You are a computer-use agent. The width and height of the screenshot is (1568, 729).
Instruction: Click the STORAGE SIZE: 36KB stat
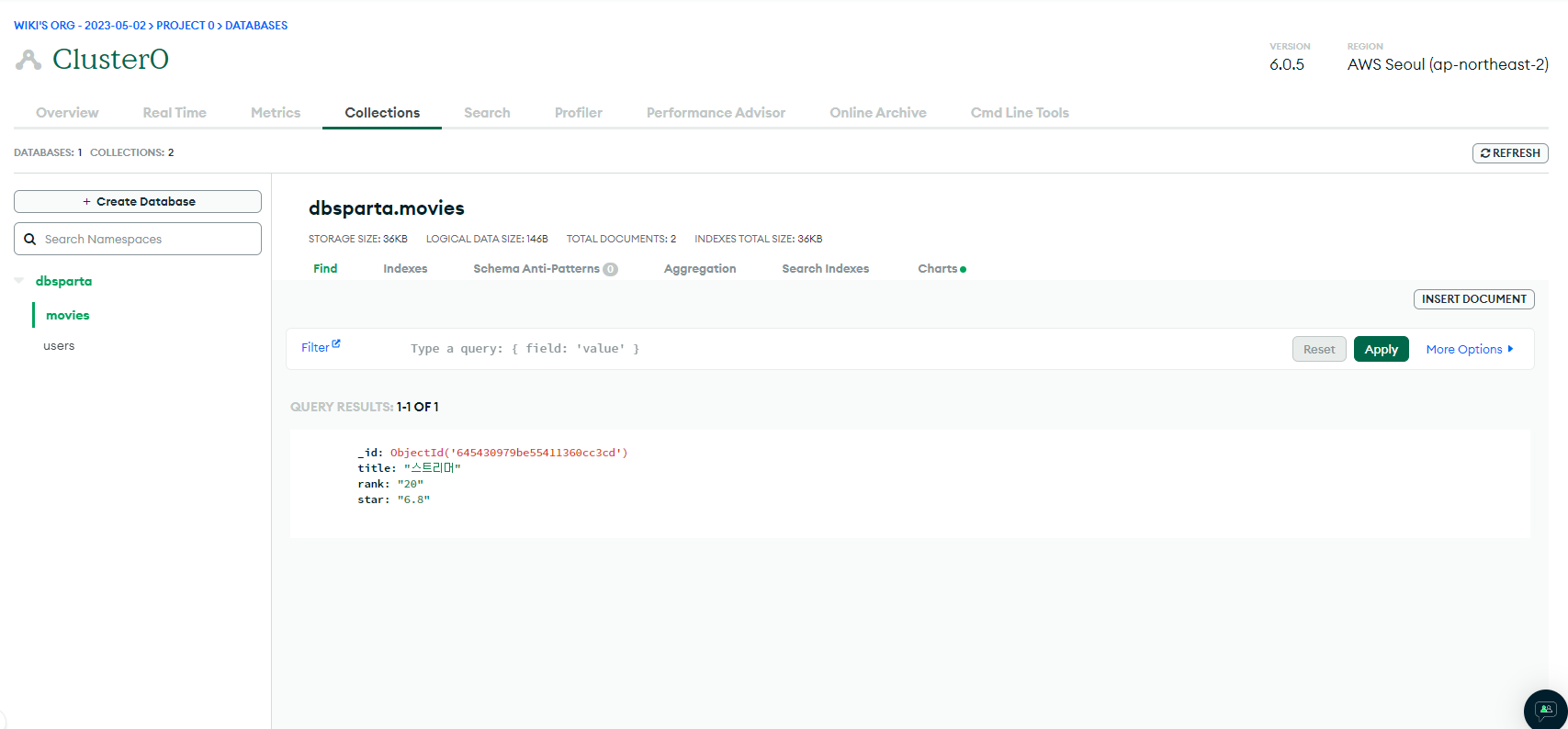357,239
